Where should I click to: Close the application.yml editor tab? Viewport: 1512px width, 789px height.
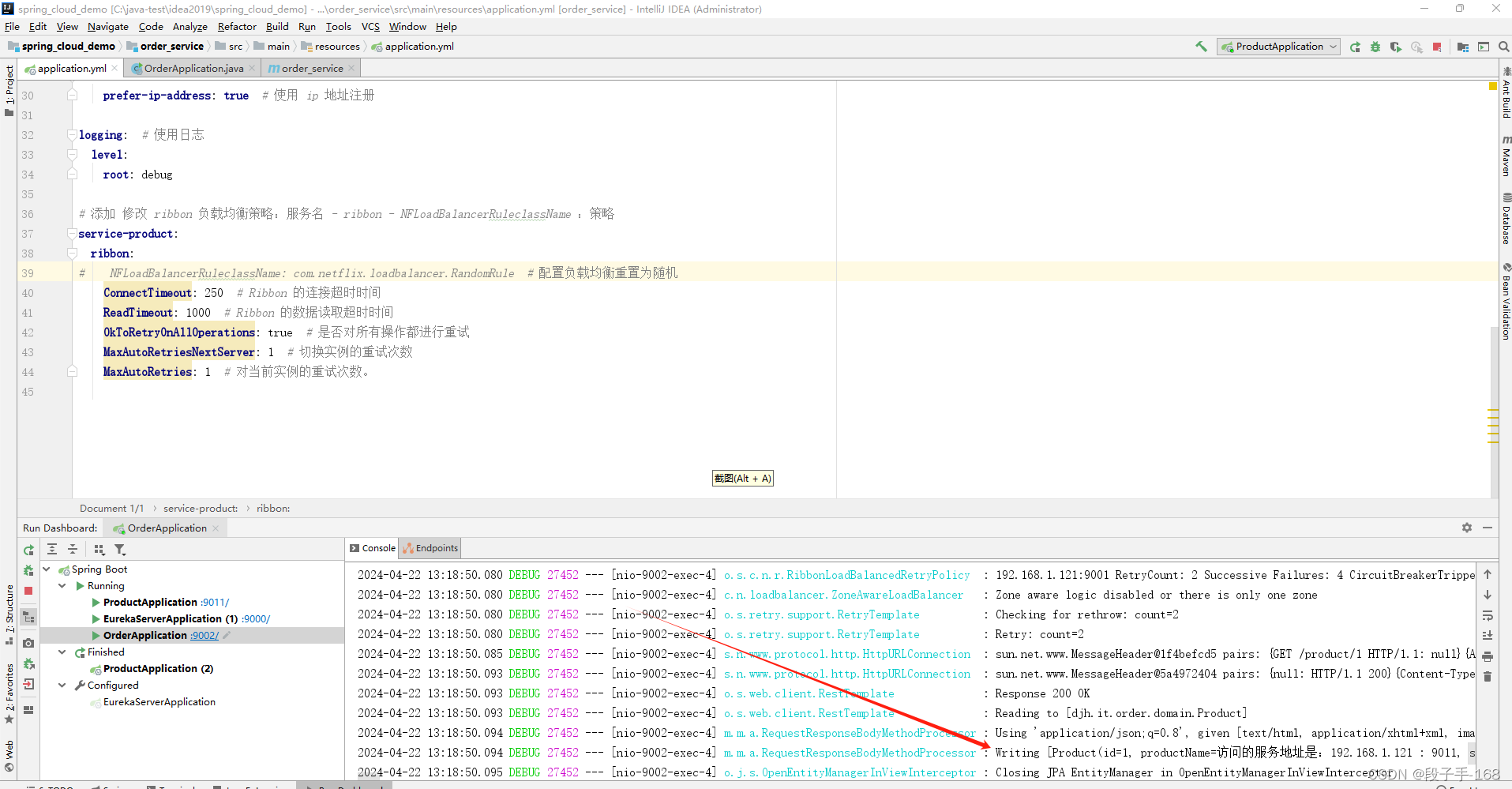[114, 68]
